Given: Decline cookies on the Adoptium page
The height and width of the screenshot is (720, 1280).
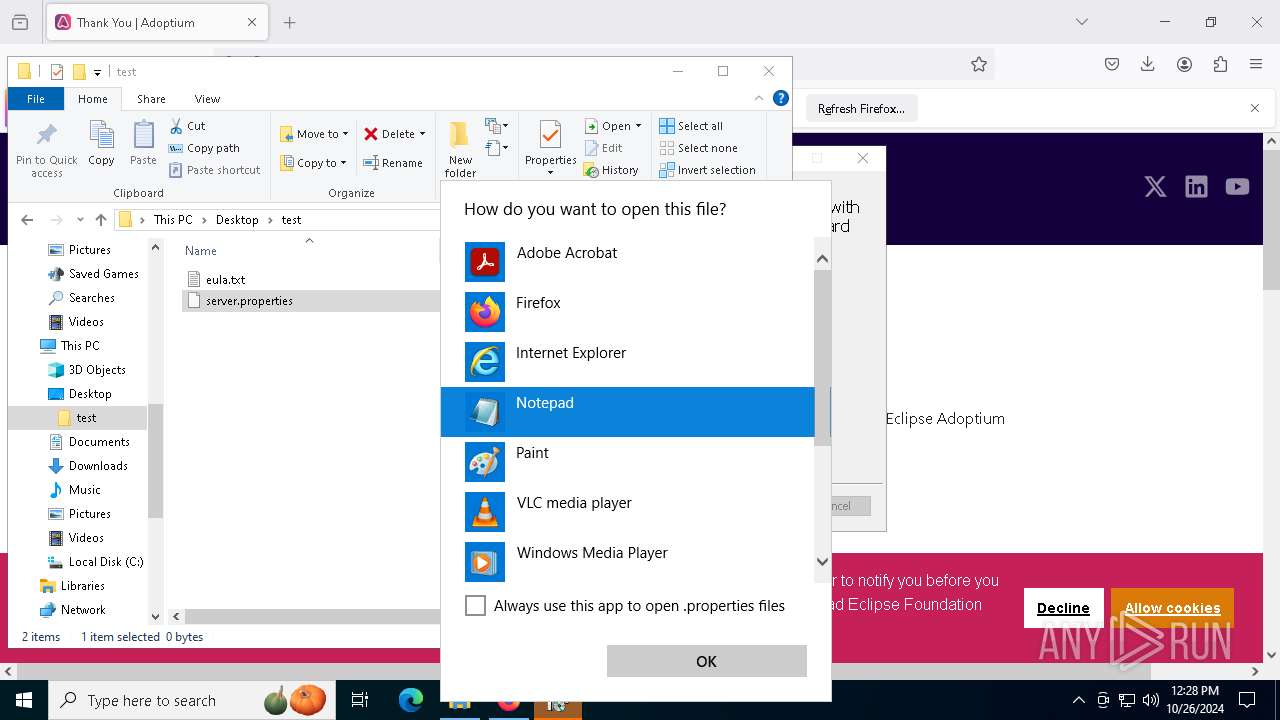Looking at the screenshot, I should pyautogui.click(x=1063, y=608).
